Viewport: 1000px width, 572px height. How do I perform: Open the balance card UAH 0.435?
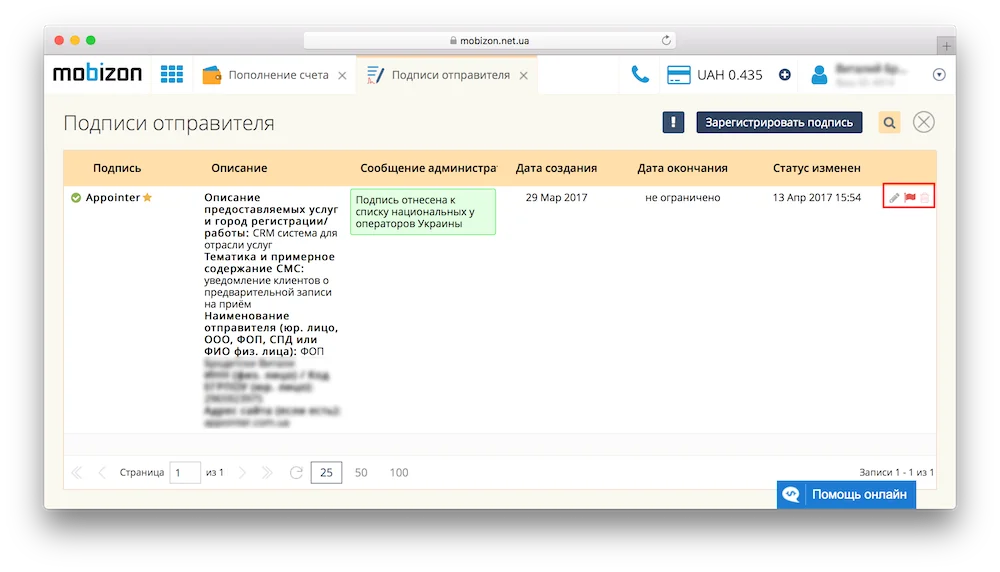tap(715, 75)
